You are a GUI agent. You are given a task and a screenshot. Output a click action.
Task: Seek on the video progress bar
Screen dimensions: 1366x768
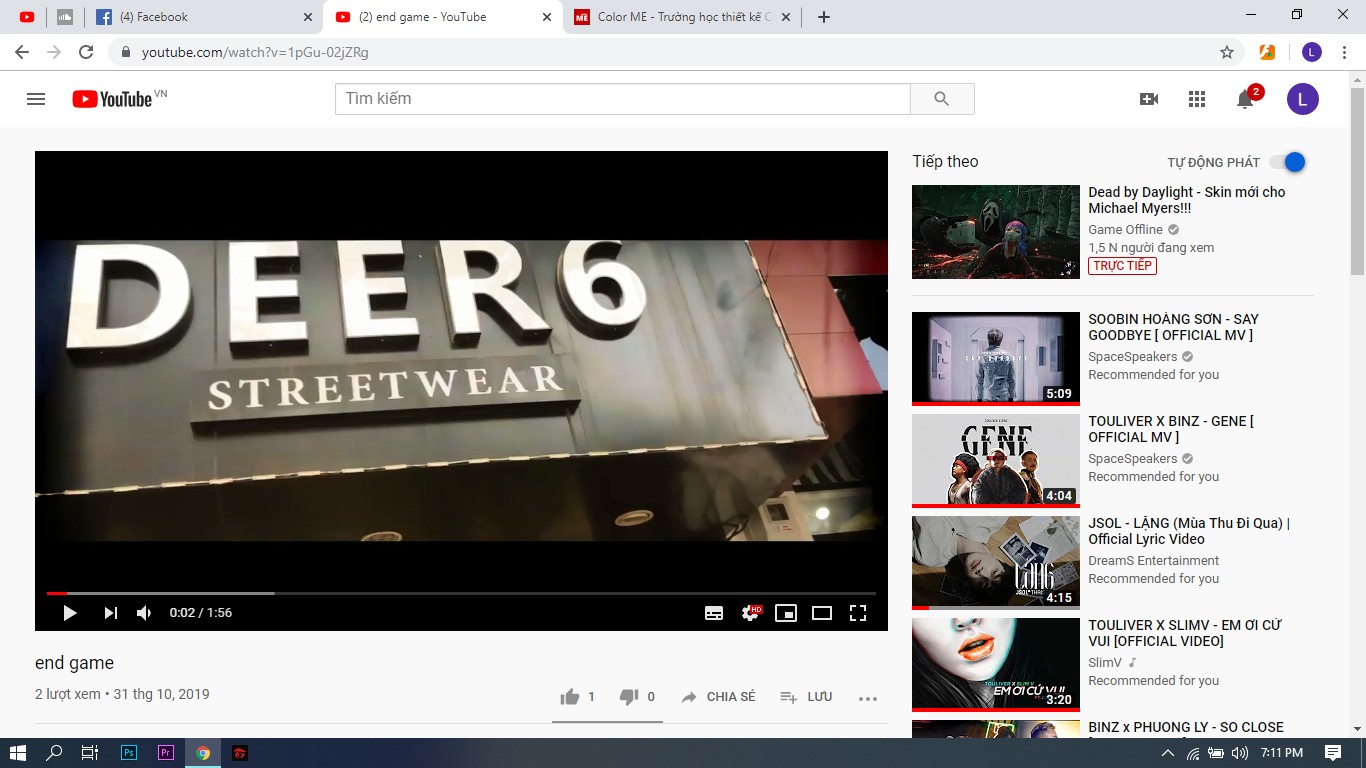pos(461,593)
